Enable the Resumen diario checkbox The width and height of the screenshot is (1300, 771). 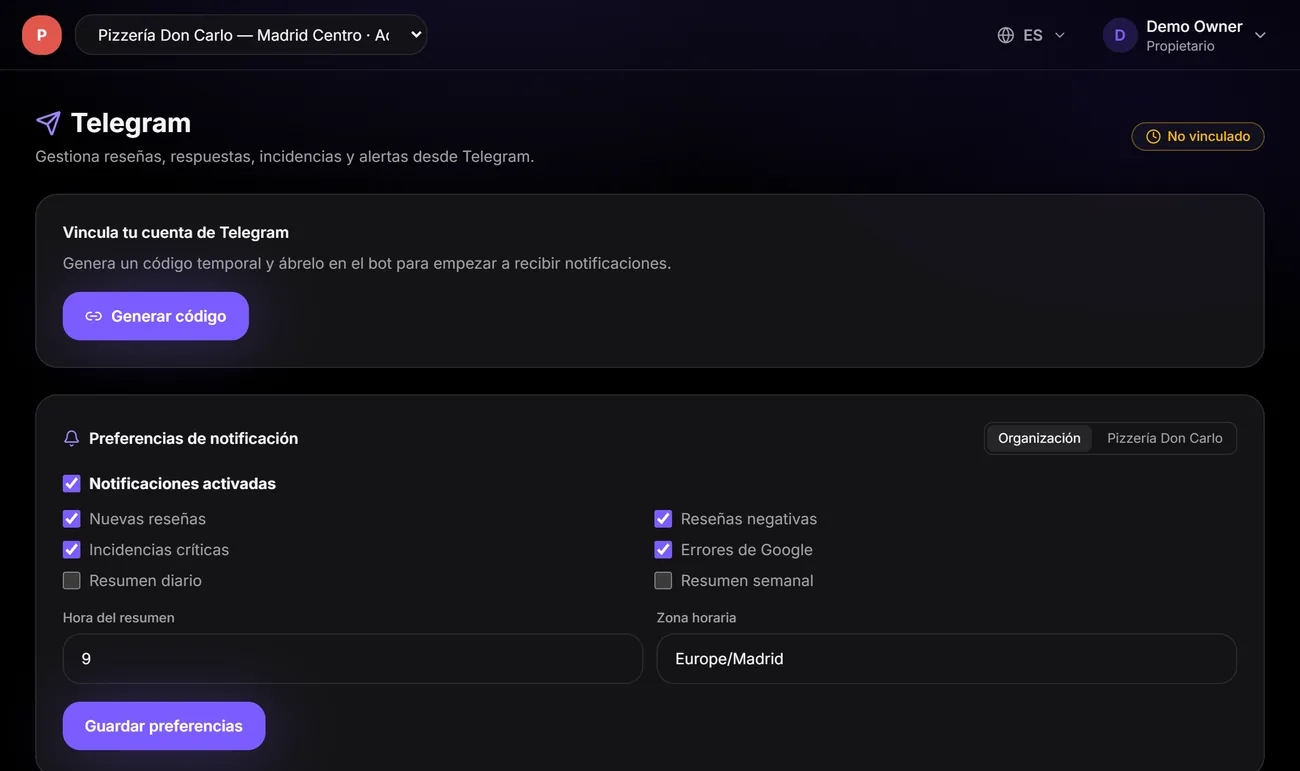pyautogui.click(x=71, y=581)
